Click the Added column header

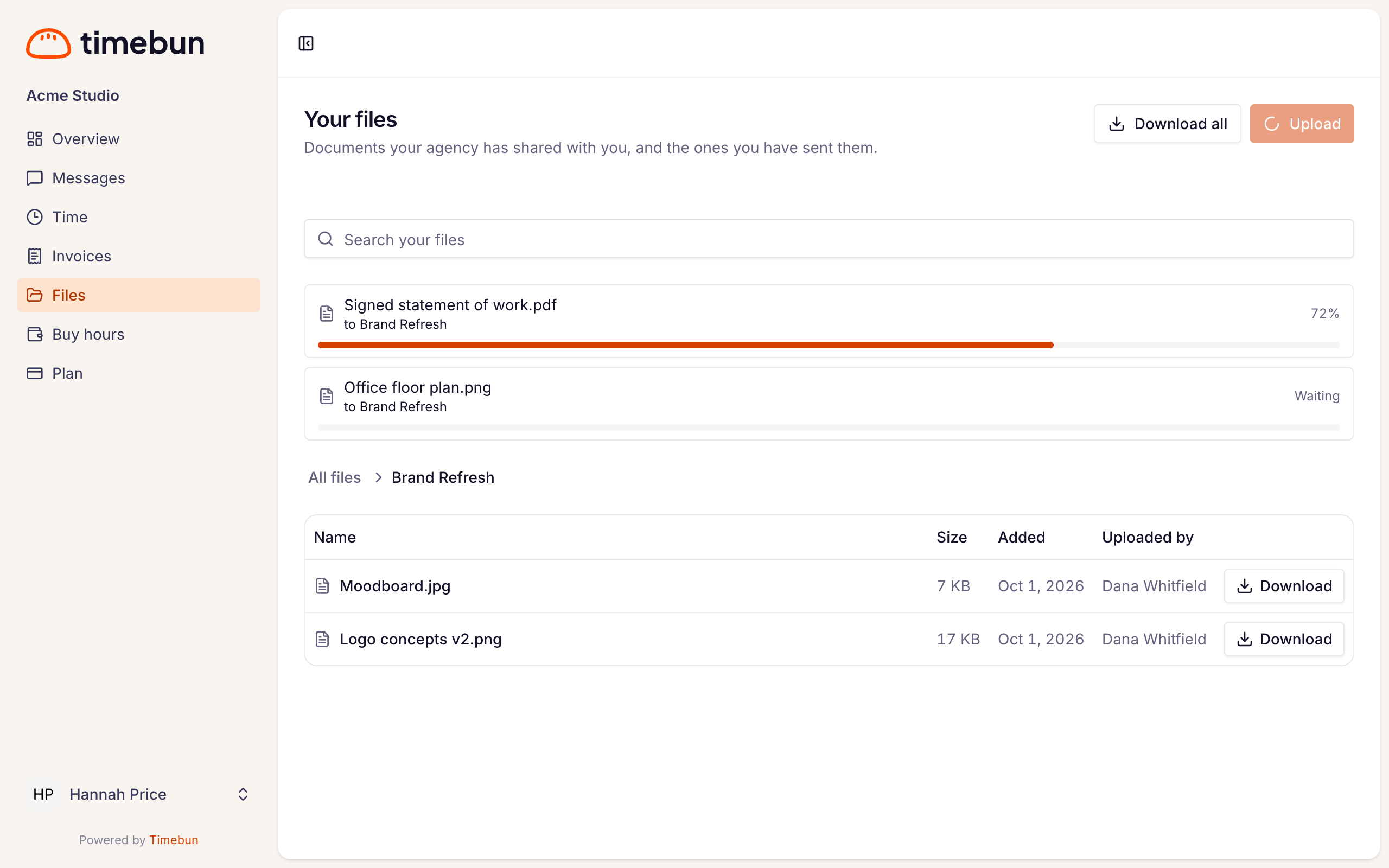click(x=1022, y=537)
